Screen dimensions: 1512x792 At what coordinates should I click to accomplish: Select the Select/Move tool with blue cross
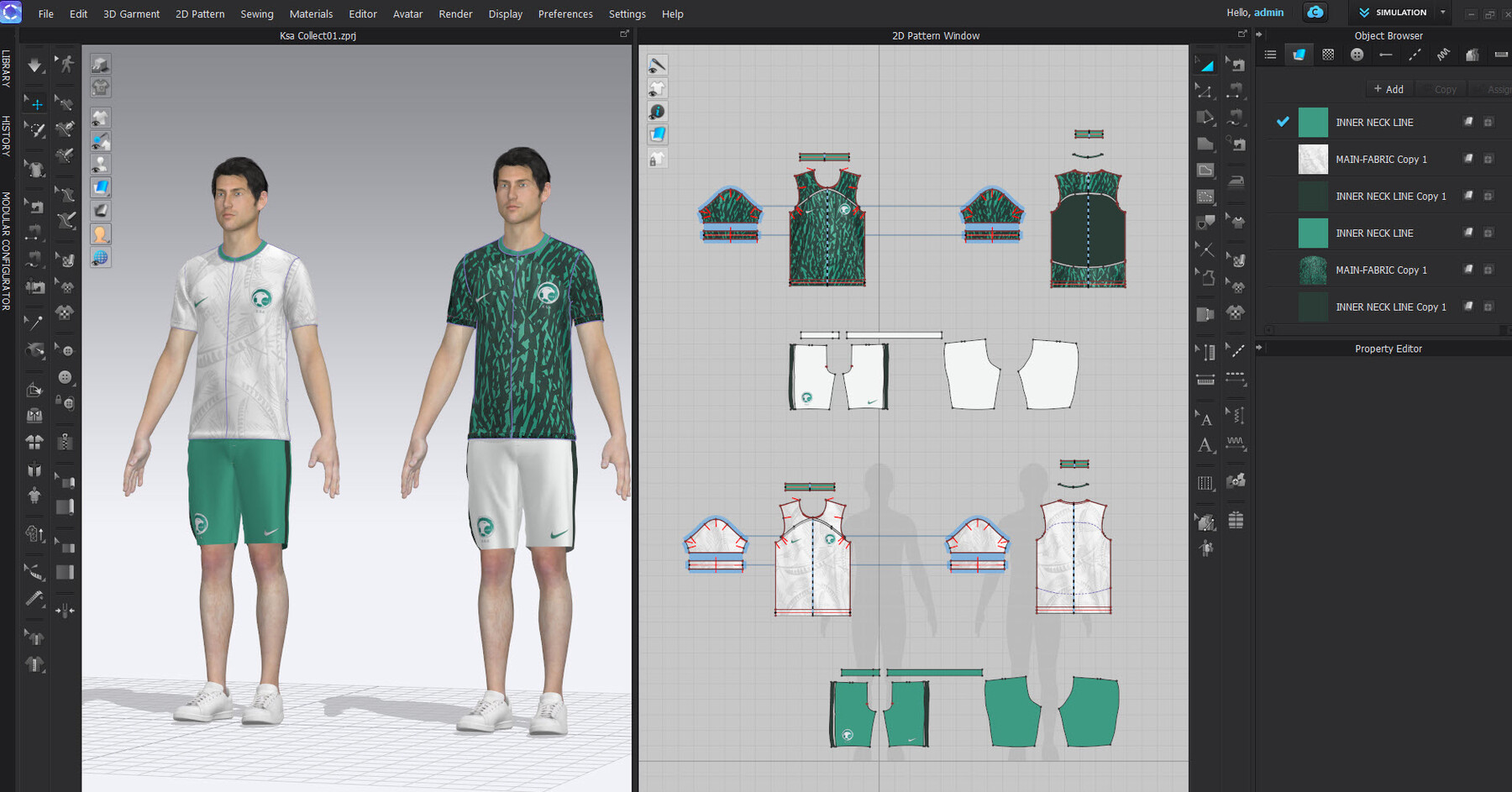pyautogui.click(x=34, y=103)
